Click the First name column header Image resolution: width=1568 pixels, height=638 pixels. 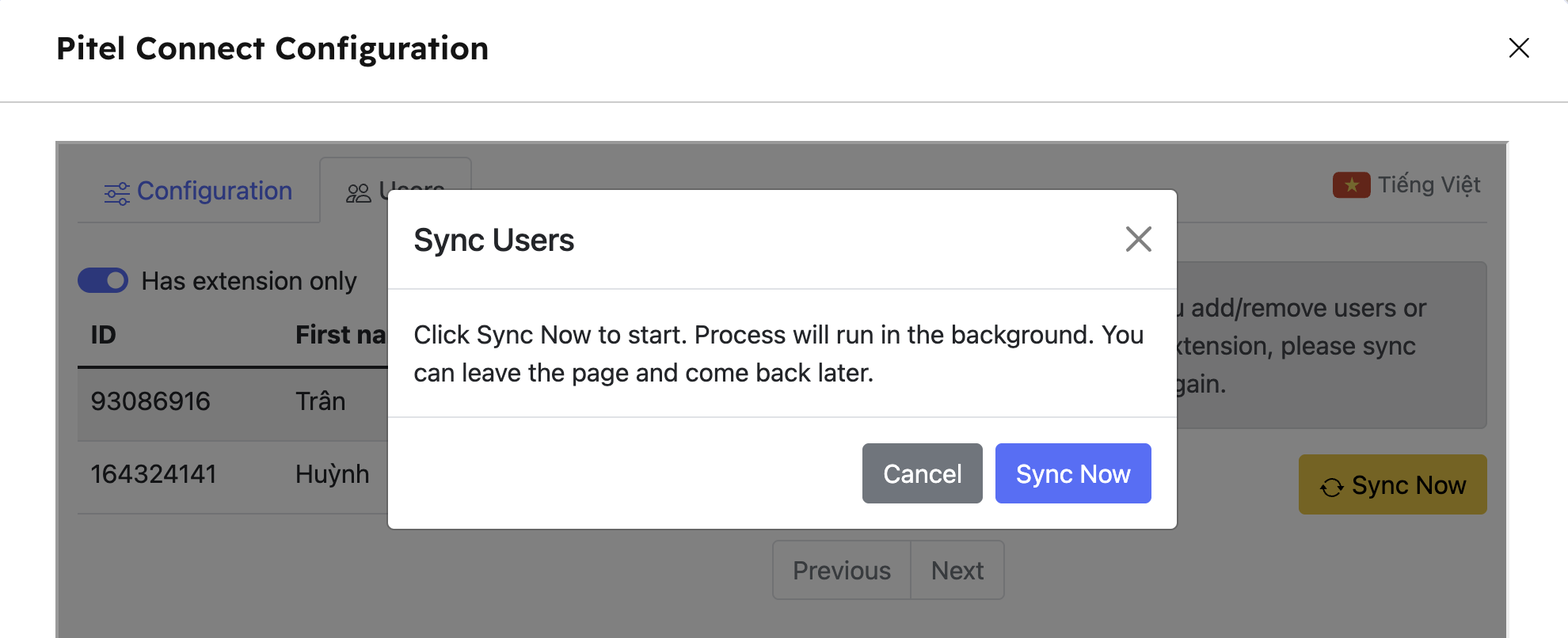coord(341,335)
